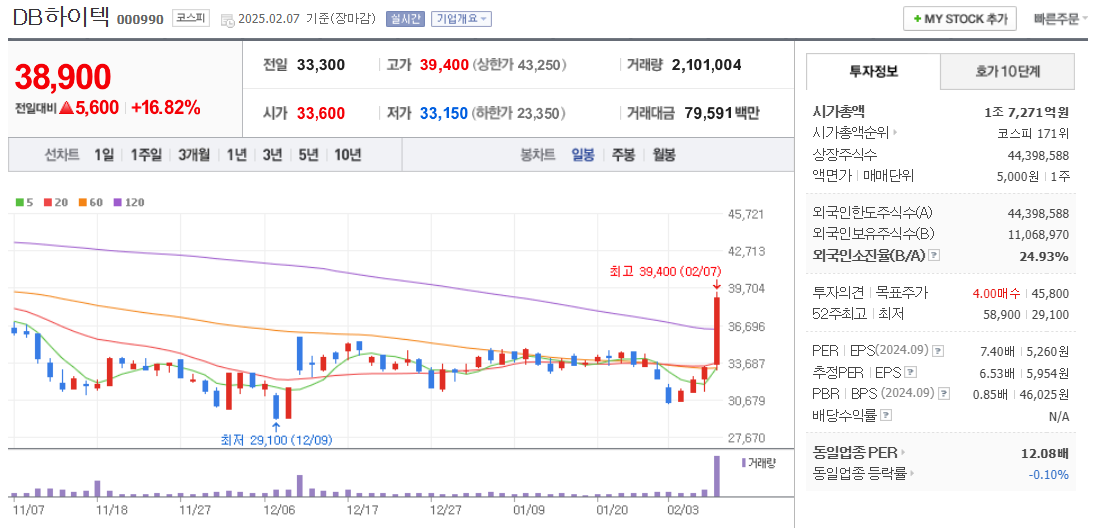Open the help icon next to 배당수익률

(x=886, y=416)
